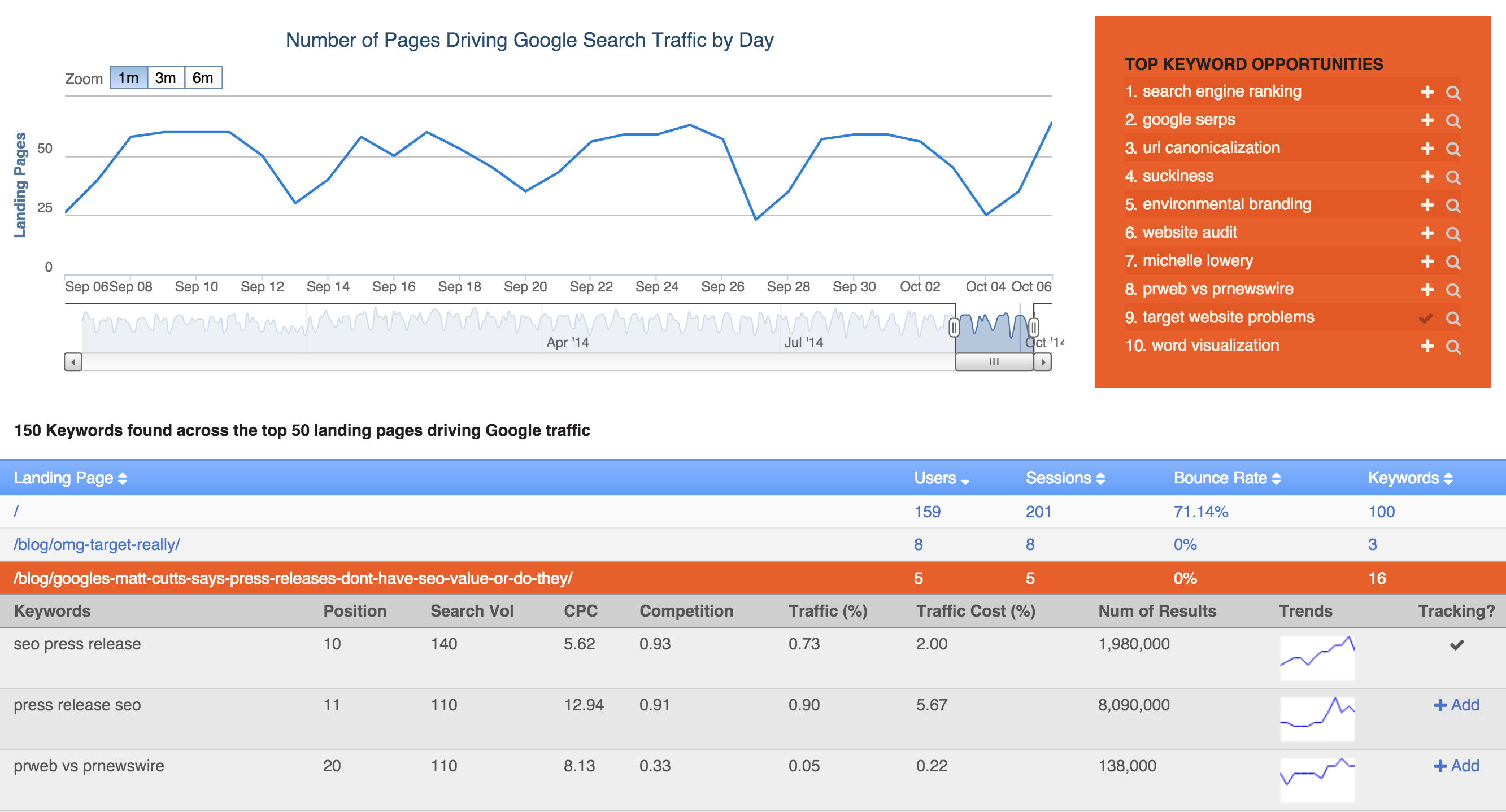Screen dimensions: 1506x812
Task: Set chart zoom to 3m
Action: pyautogui.click(x=166, y=78)
